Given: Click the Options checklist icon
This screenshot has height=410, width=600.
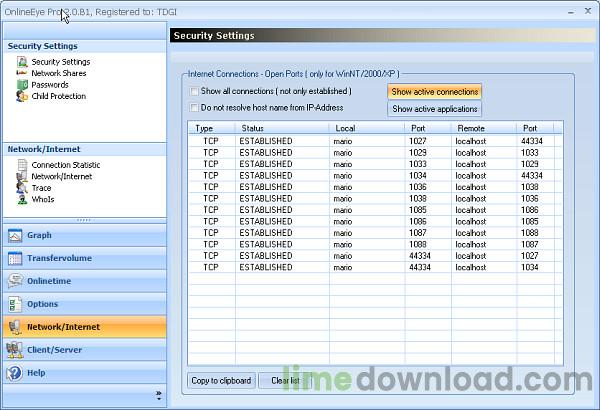Looking at the screenshot, I should point(15,304).
